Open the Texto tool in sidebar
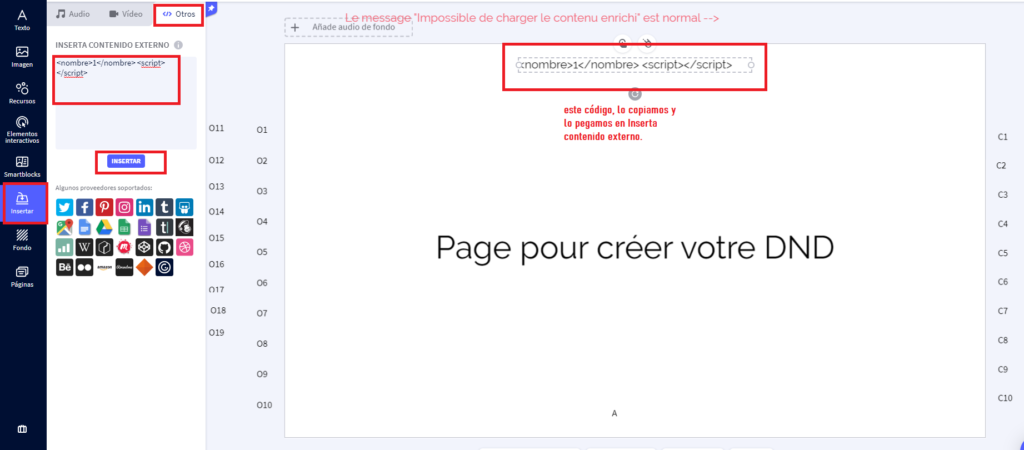 (x=22, y=19)
